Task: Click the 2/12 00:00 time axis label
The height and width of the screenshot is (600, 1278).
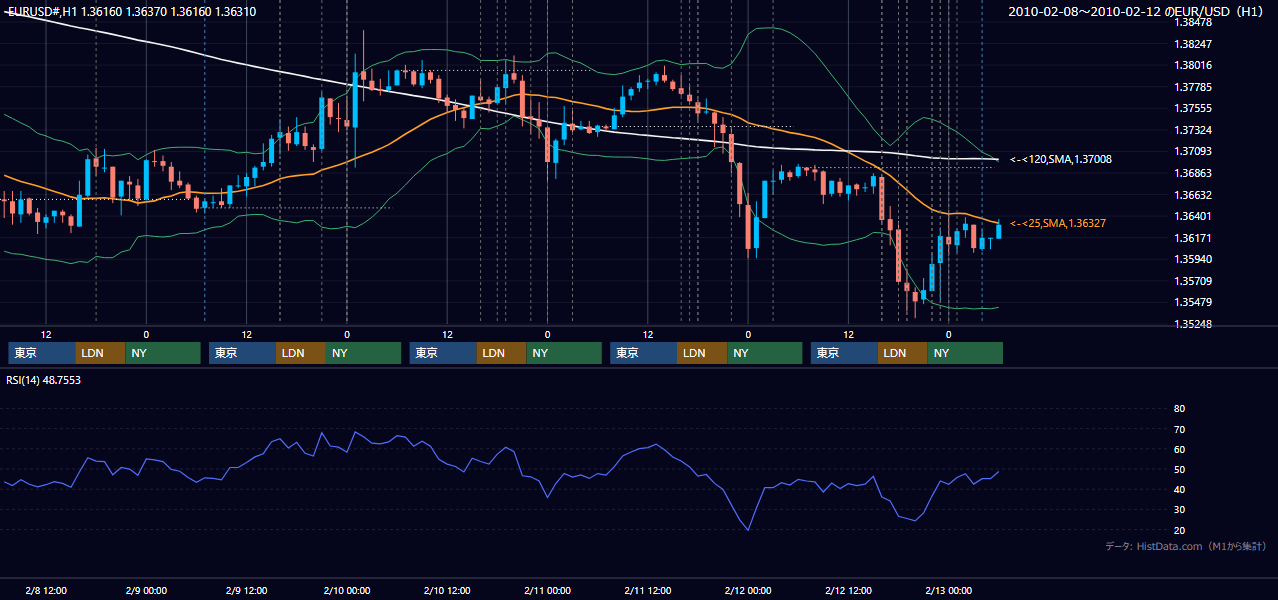Action: coord(747,591)
